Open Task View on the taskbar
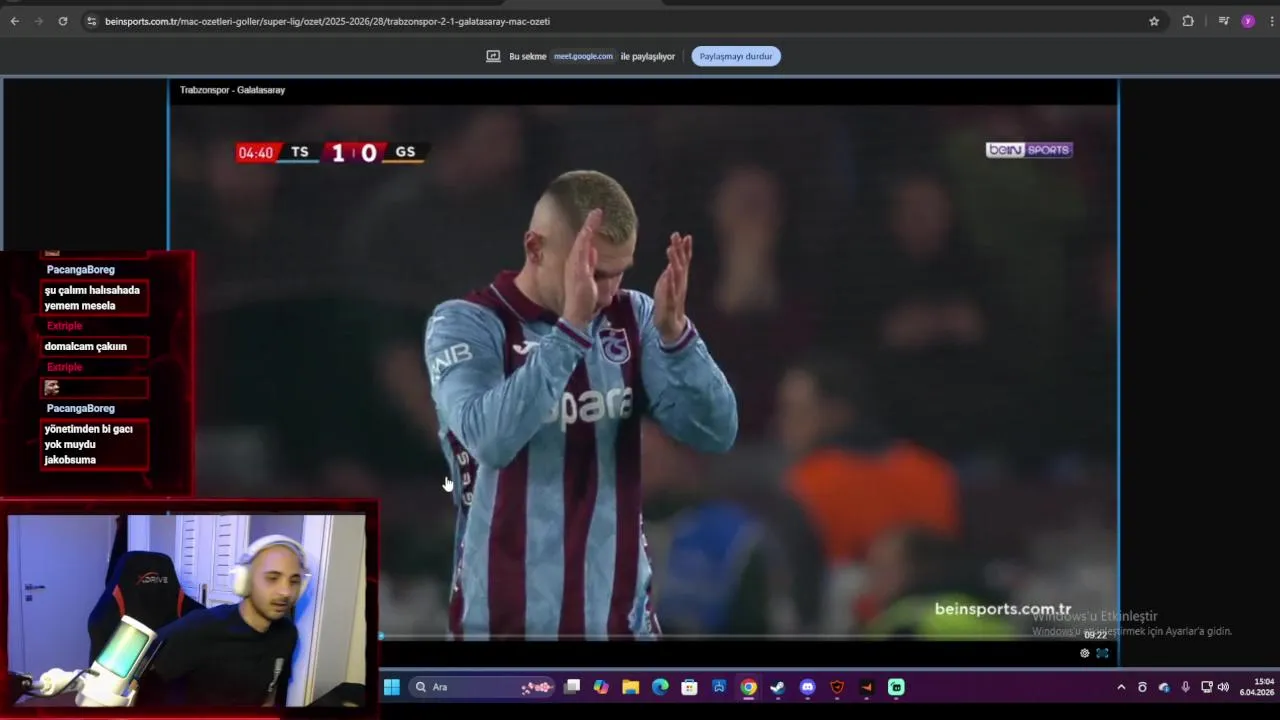Viewport: 1280px width, 720px height. (x=572, y=687)
